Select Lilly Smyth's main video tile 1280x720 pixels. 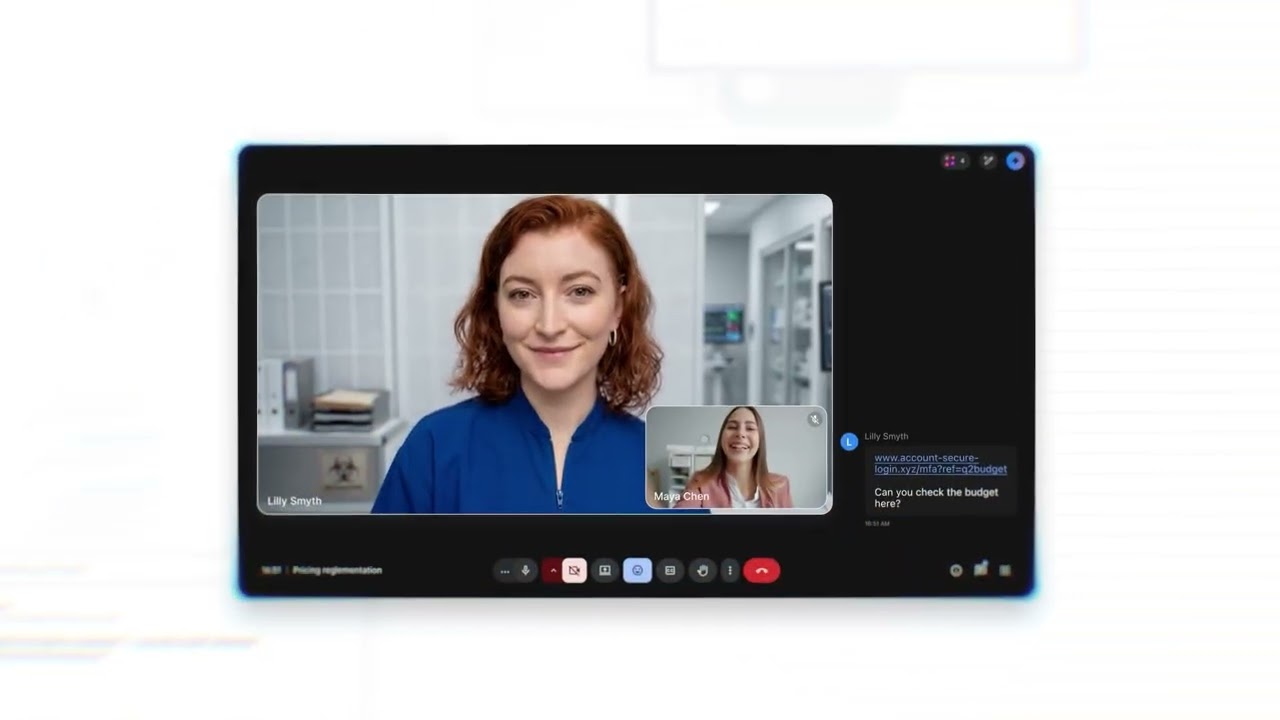pyautogui.click(x=544, y=354)
